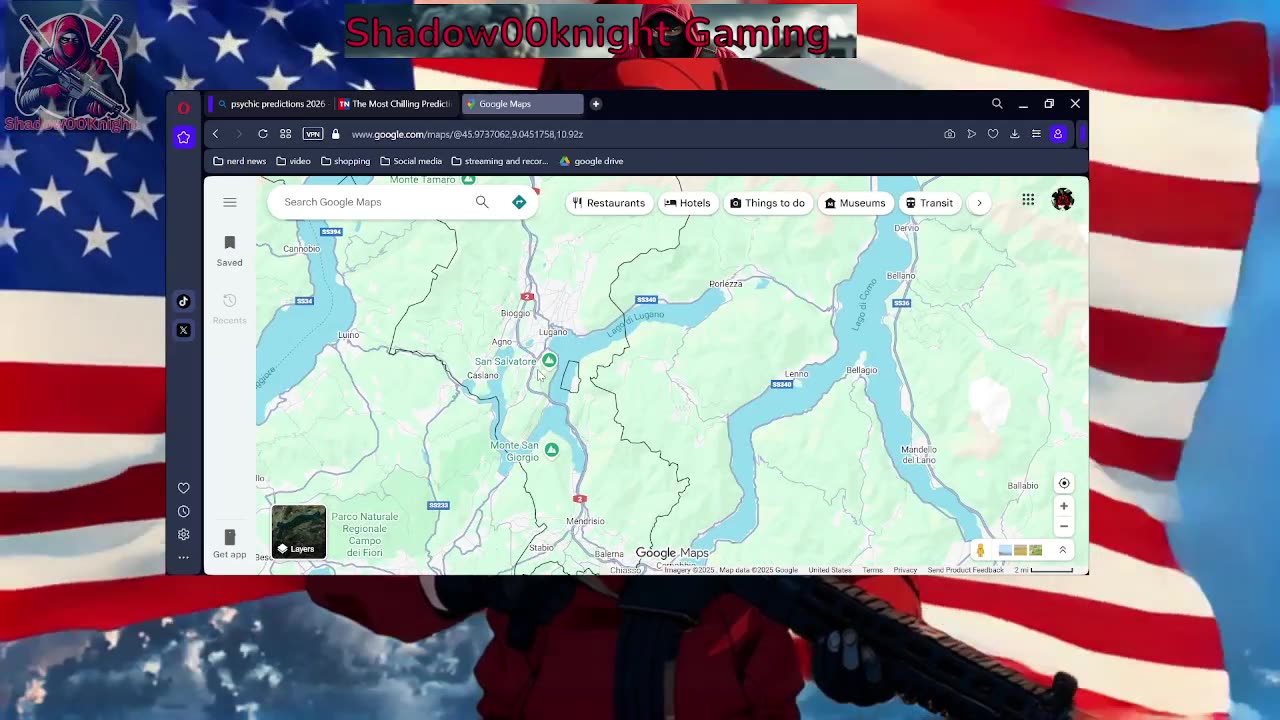Select the Google Maps browser tab

tap(521, 104)
